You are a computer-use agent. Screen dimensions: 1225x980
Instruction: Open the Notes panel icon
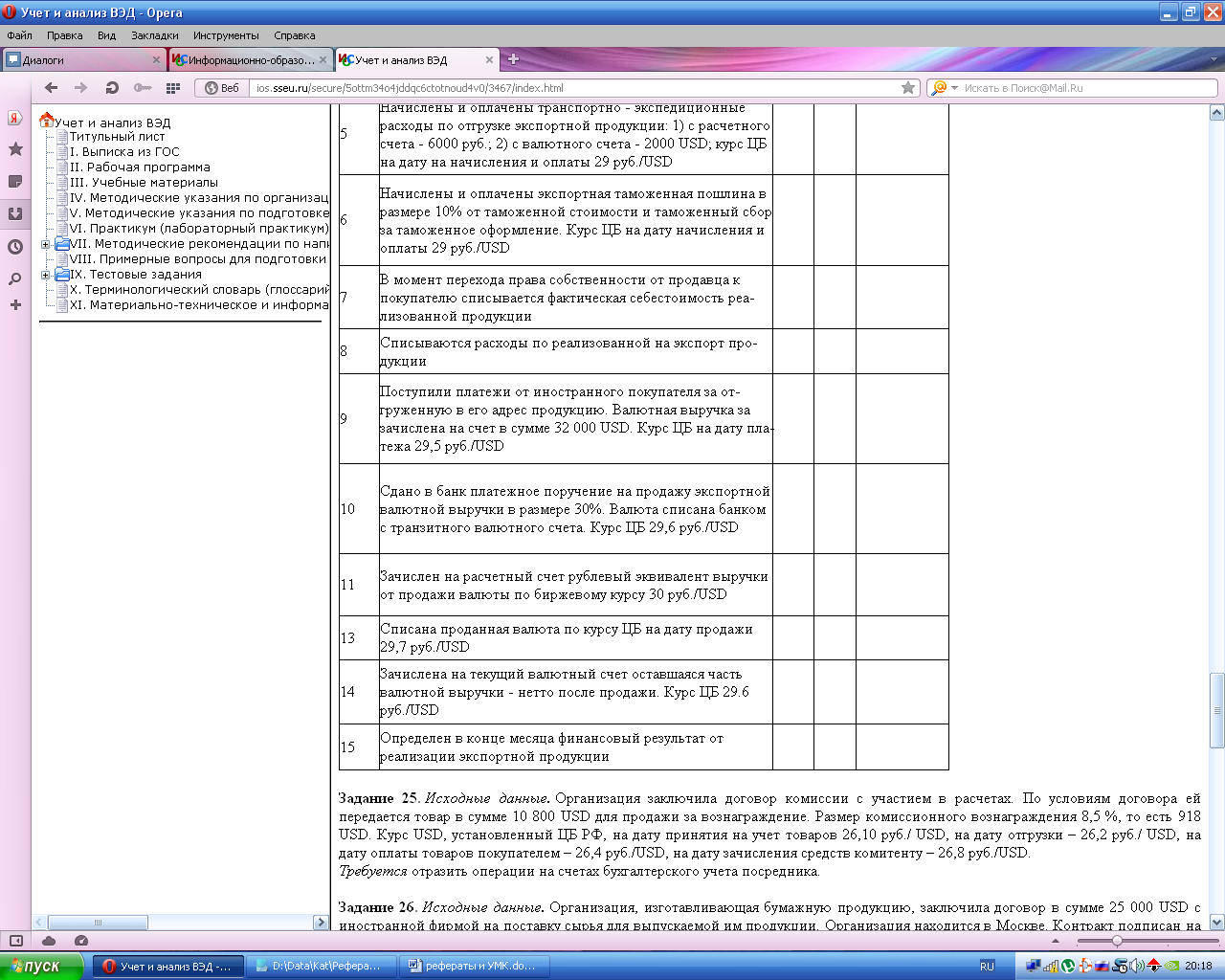(x=15, y=181)
